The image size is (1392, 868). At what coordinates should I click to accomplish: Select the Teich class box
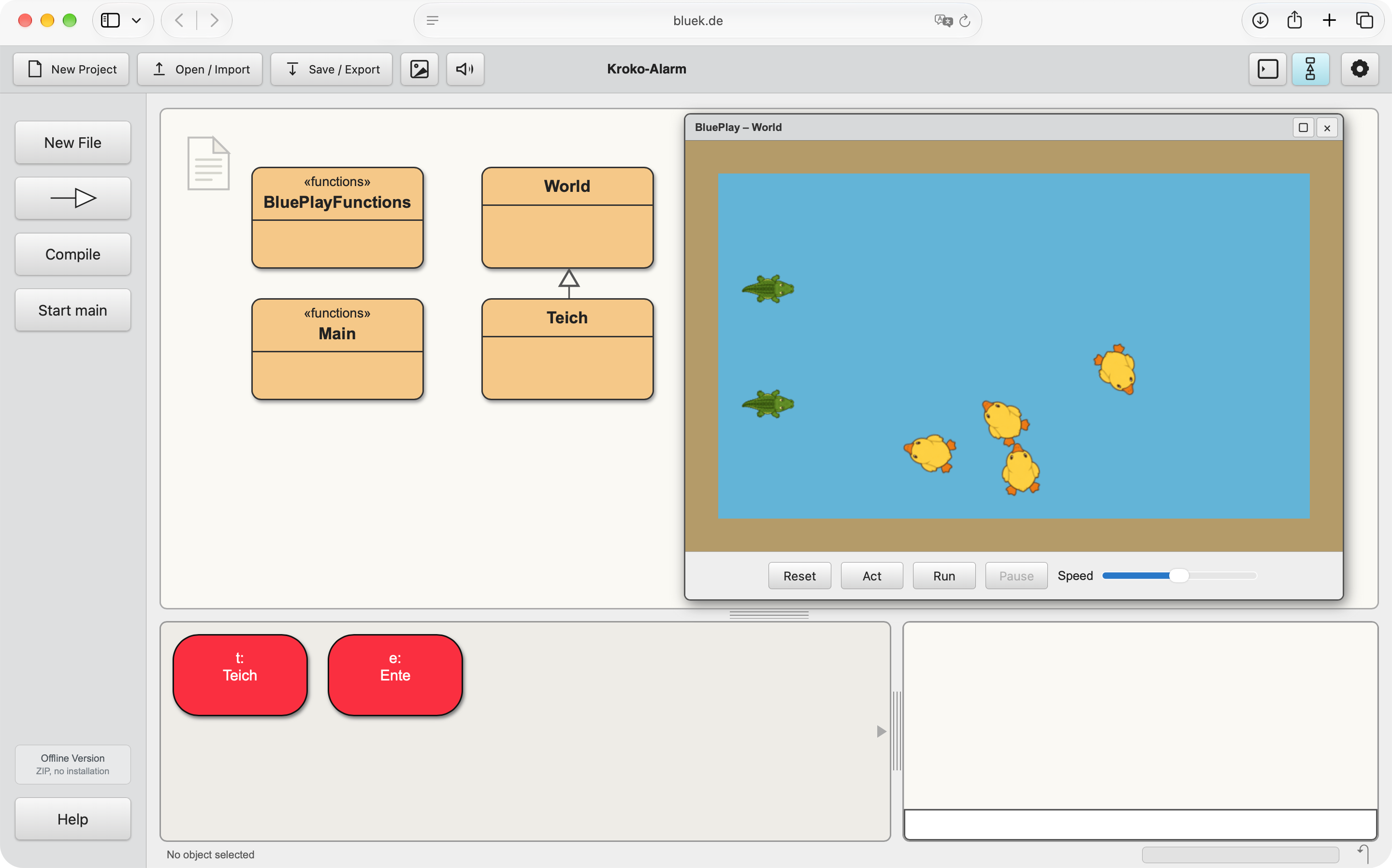[x=568, y=349]
